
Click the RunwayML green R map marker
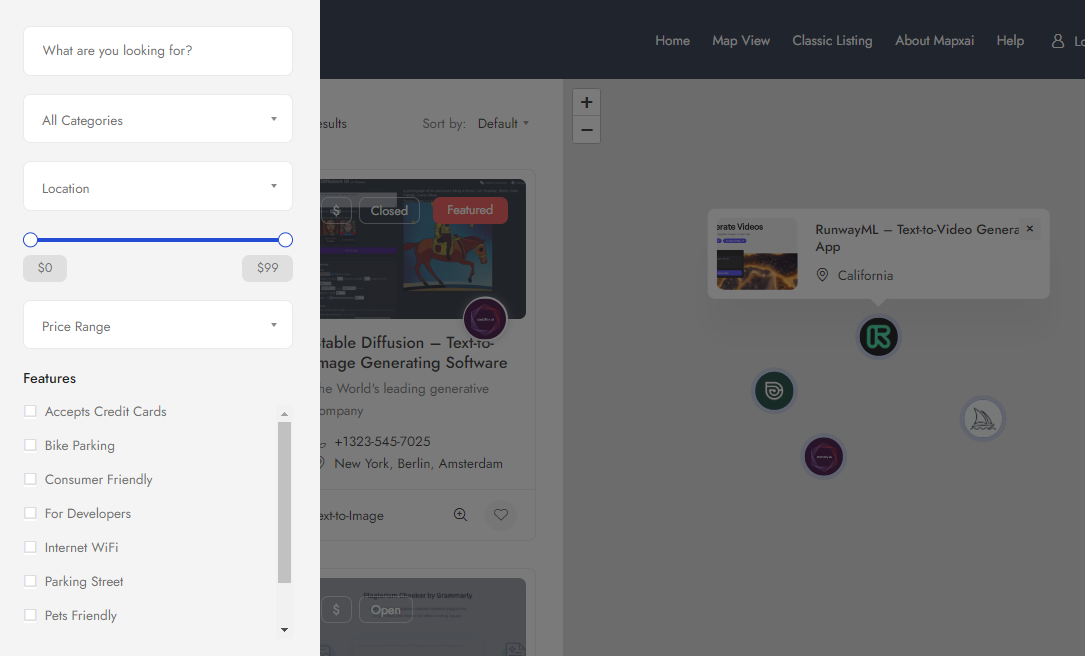point(878,337)
